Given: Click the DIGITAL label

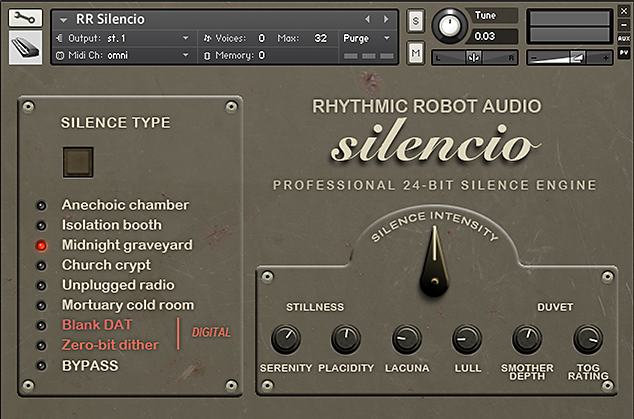Looking at the screenshot, I should click(x=211, y=332).
